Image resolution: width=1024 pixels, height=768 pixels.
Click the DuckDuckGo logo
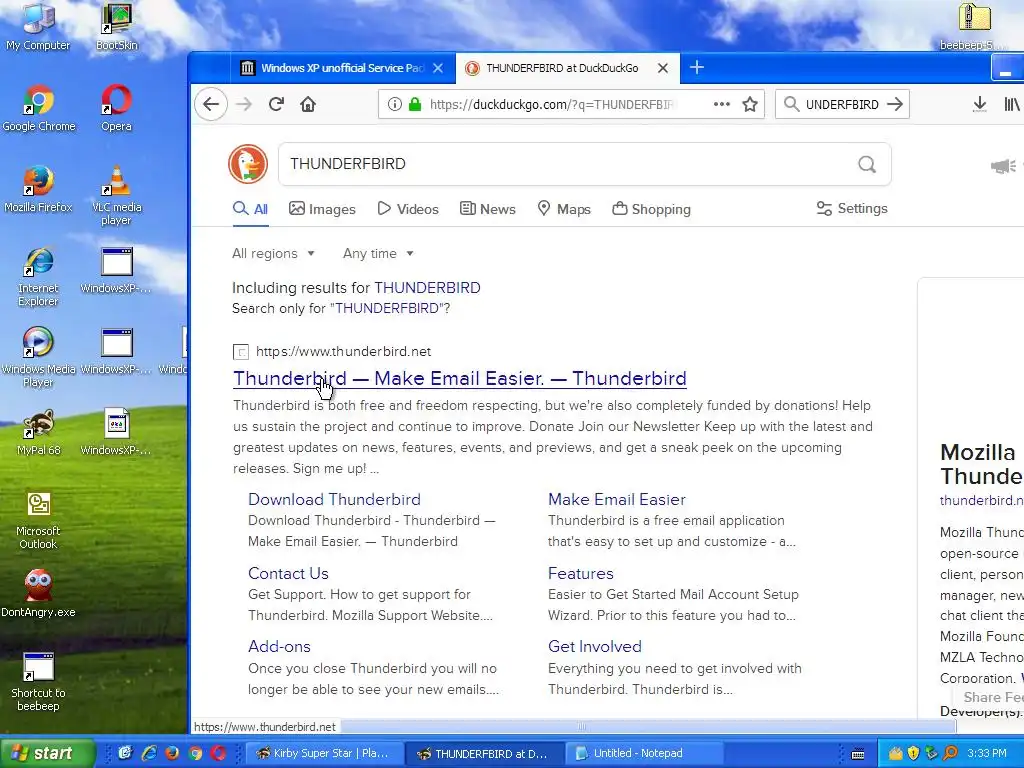[x=248, y=163]
